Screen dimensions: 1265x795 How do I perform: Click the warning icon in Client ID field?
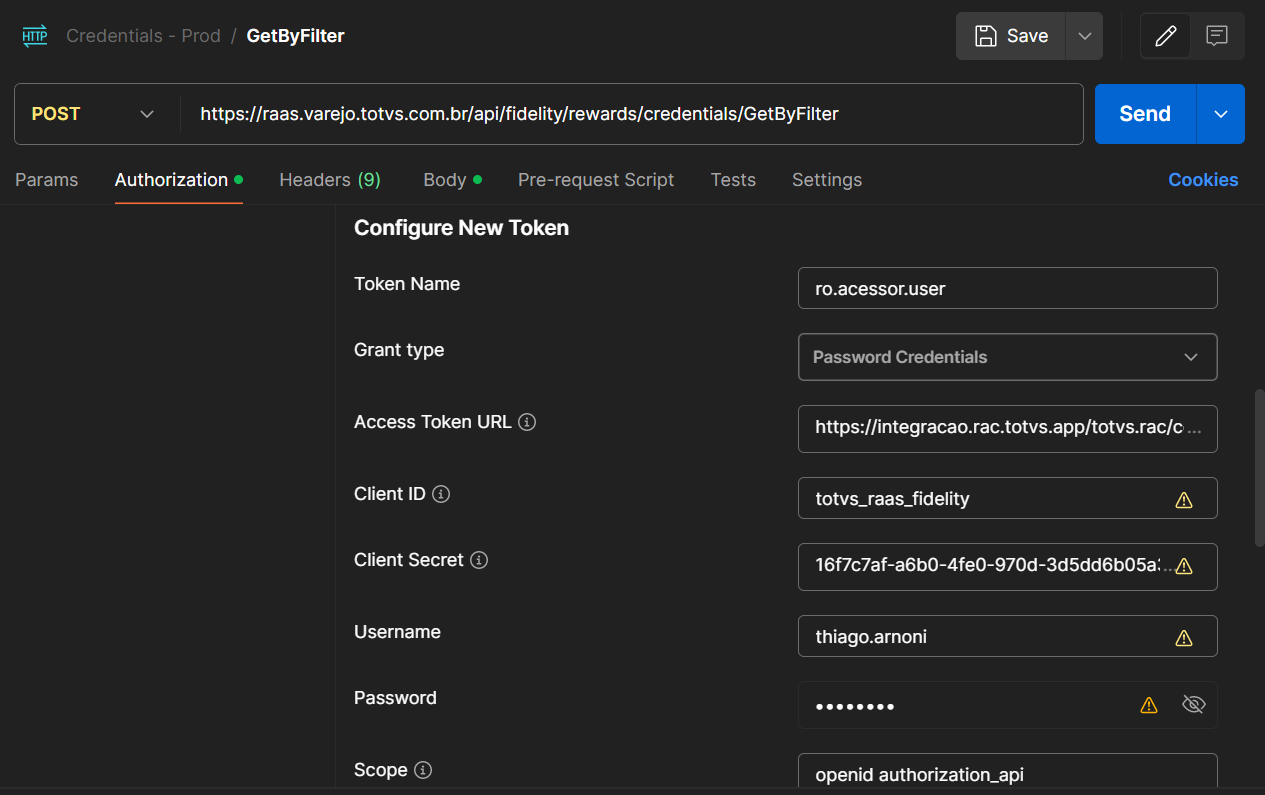coord(1184,500)
